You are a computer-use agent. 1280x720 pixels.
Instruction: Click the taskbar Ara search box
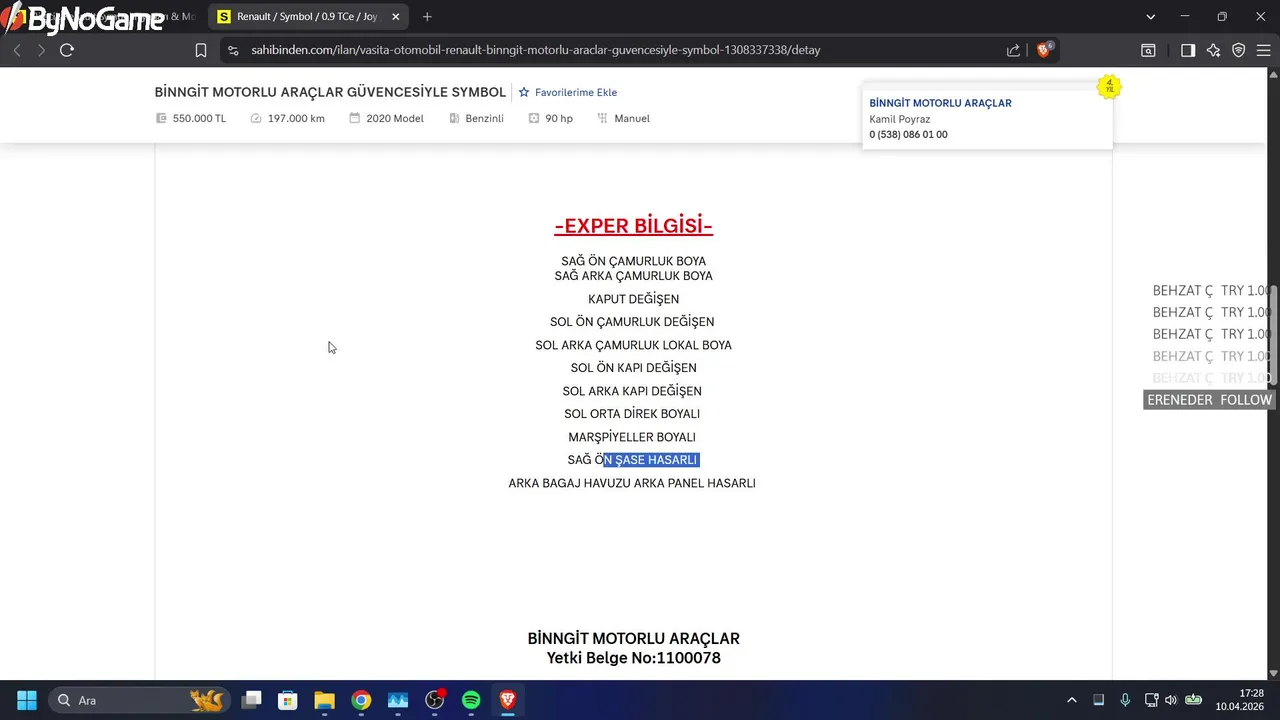click(138, 700)
